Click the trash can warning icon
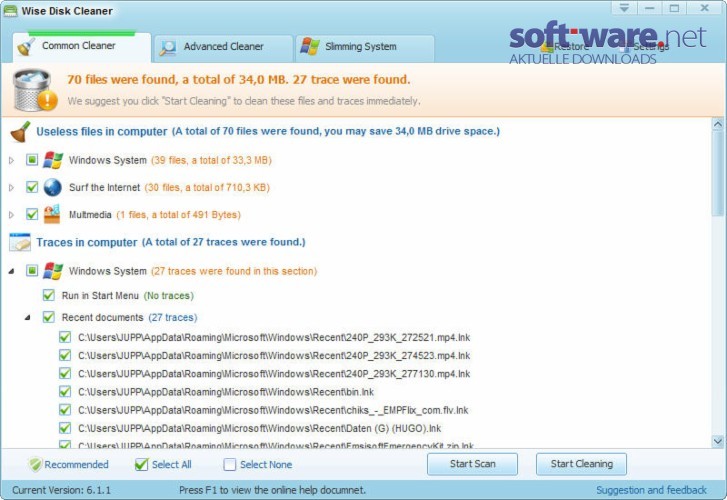The height and width of the screenshot is (500, 727). (x=35, y=90)
